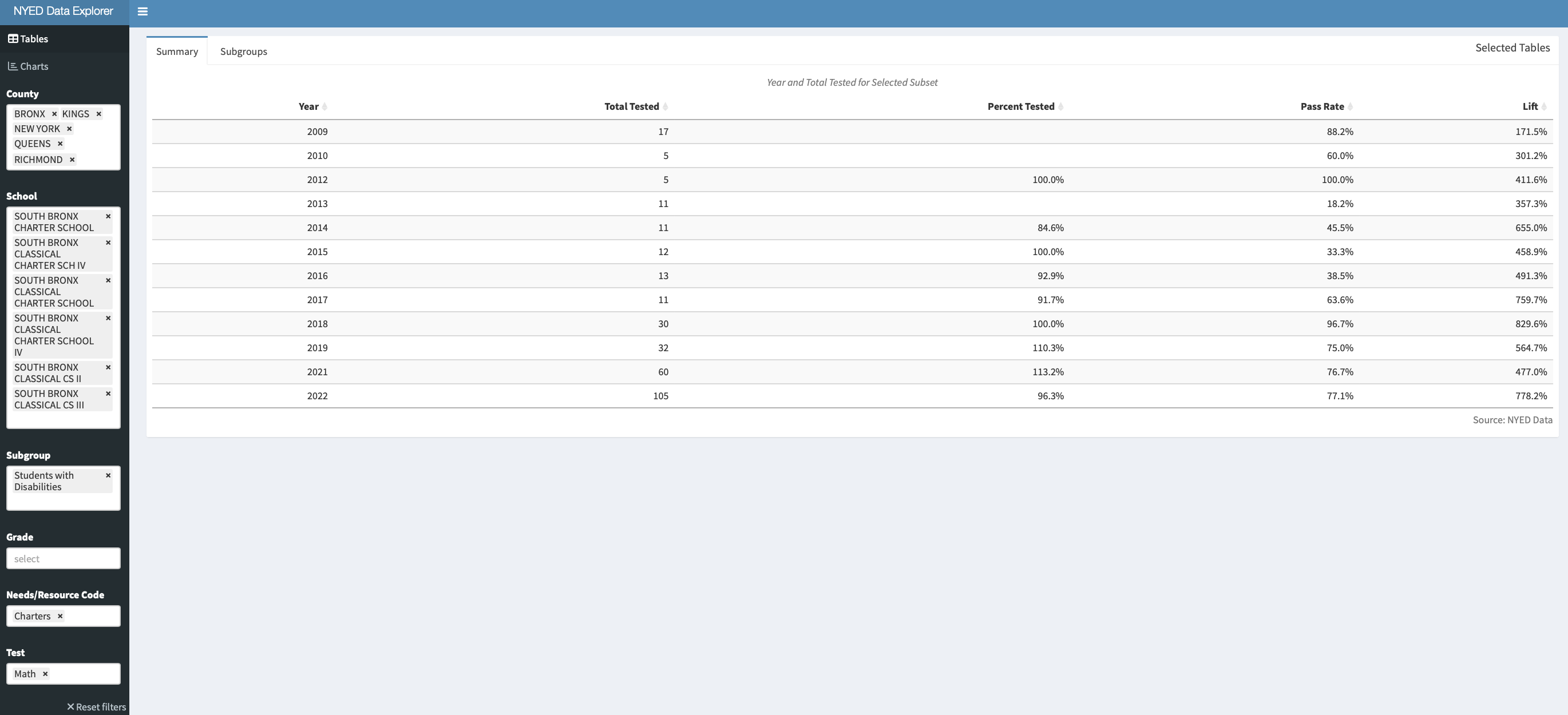Remove the Math test filter

pos(45,674)
